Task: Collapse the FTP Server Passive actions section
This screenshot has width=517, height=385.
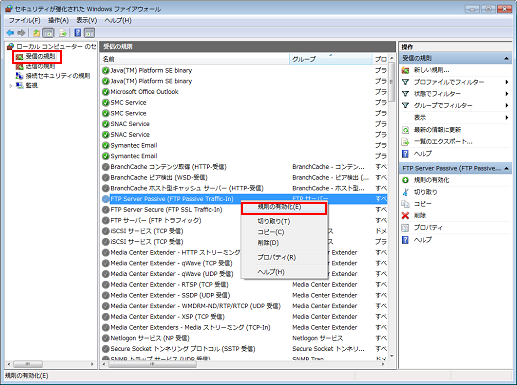Action: [x=506, y=168]
